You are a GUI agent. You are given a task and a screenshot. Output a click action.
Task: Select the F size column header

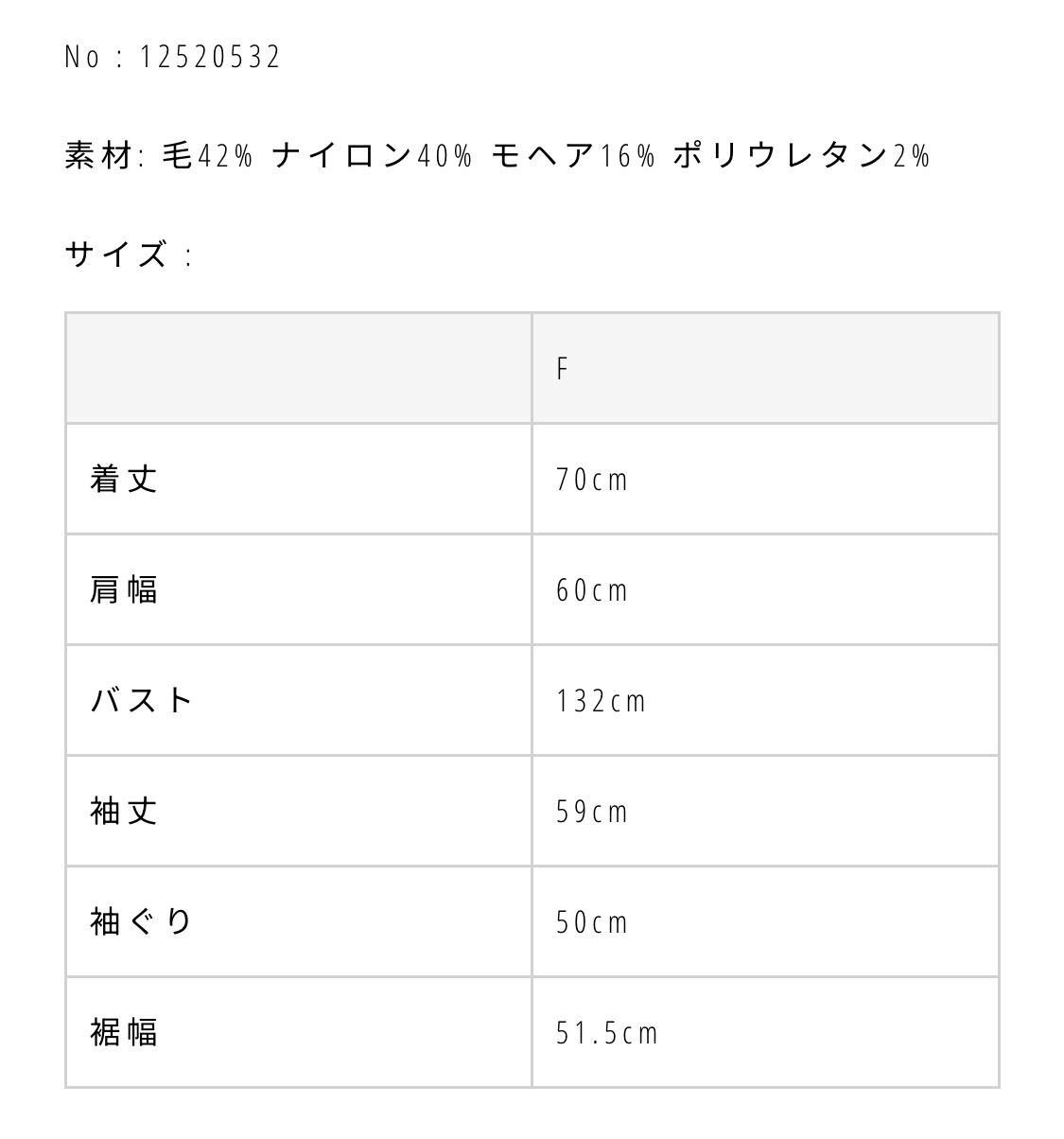[563, 369]
